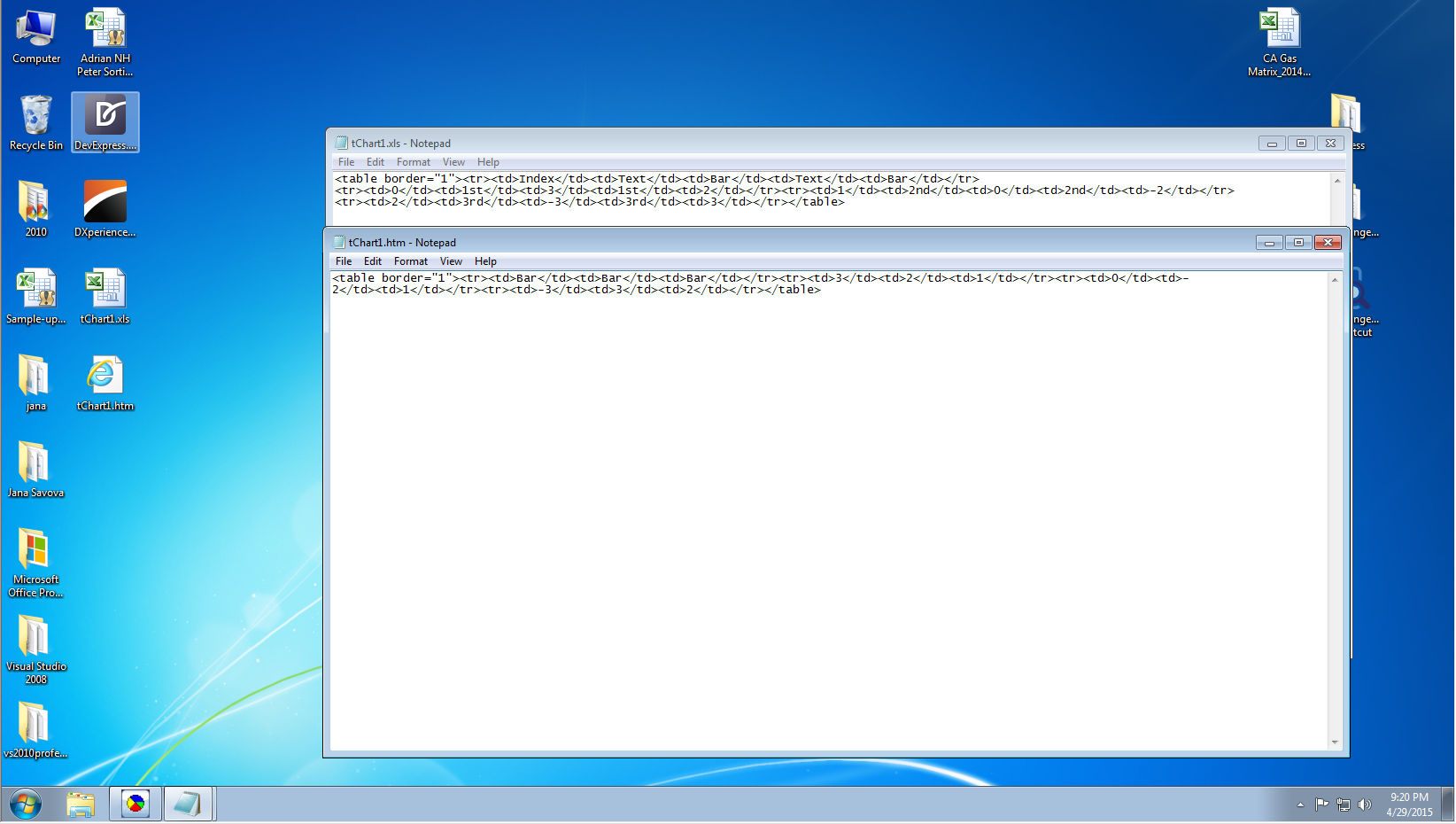Click scroll up arrow in tChart1.xls Notepad
The height and width of the screenshot is (824, 1456).
tap(1337, 181)
